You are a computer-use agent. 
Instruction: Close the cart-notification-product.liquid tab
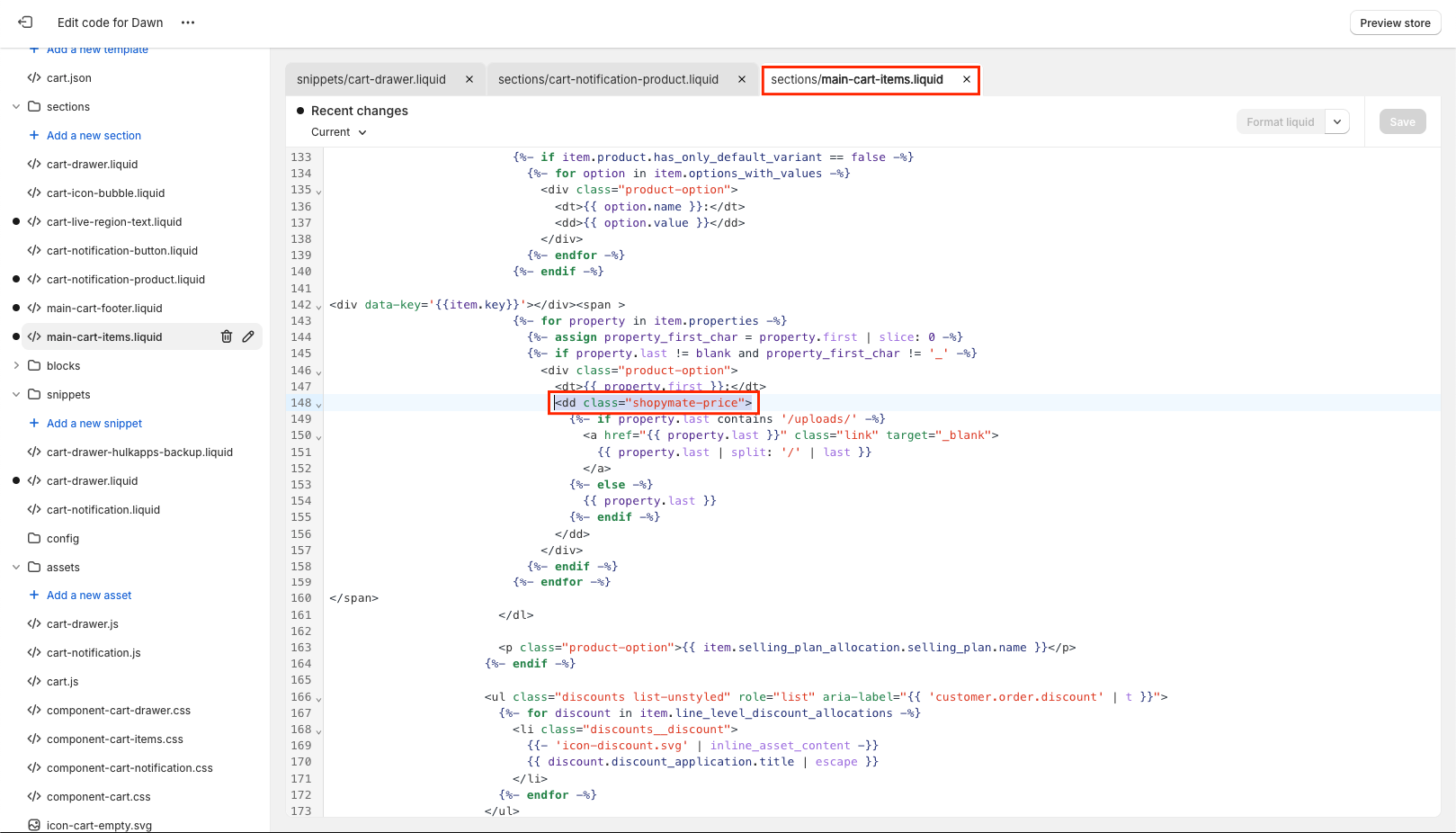coord(742,79)
